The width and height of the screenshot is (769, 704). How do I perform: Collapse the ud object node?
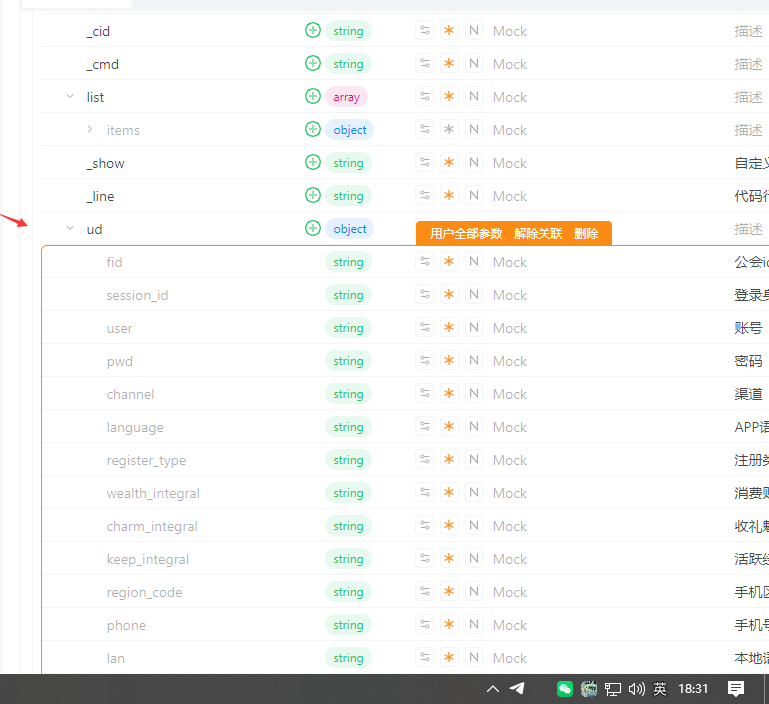coord(70,229)
